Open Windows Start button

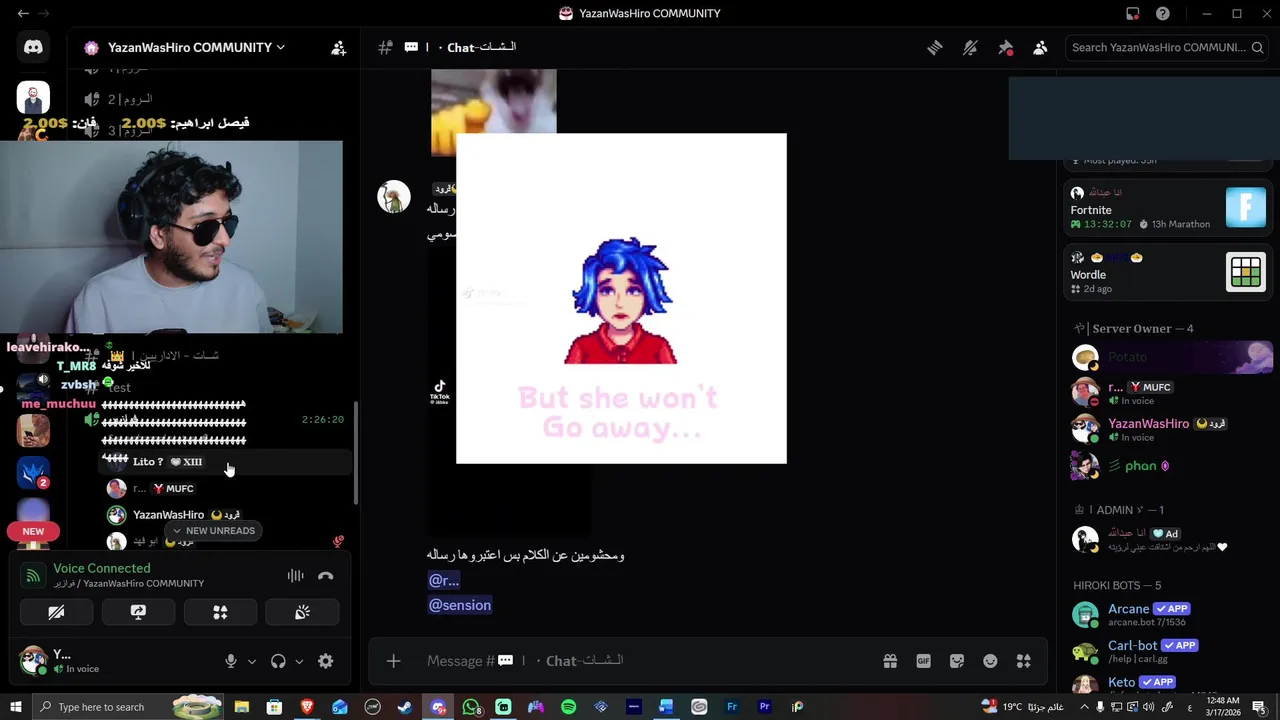(x=15, y=707)
